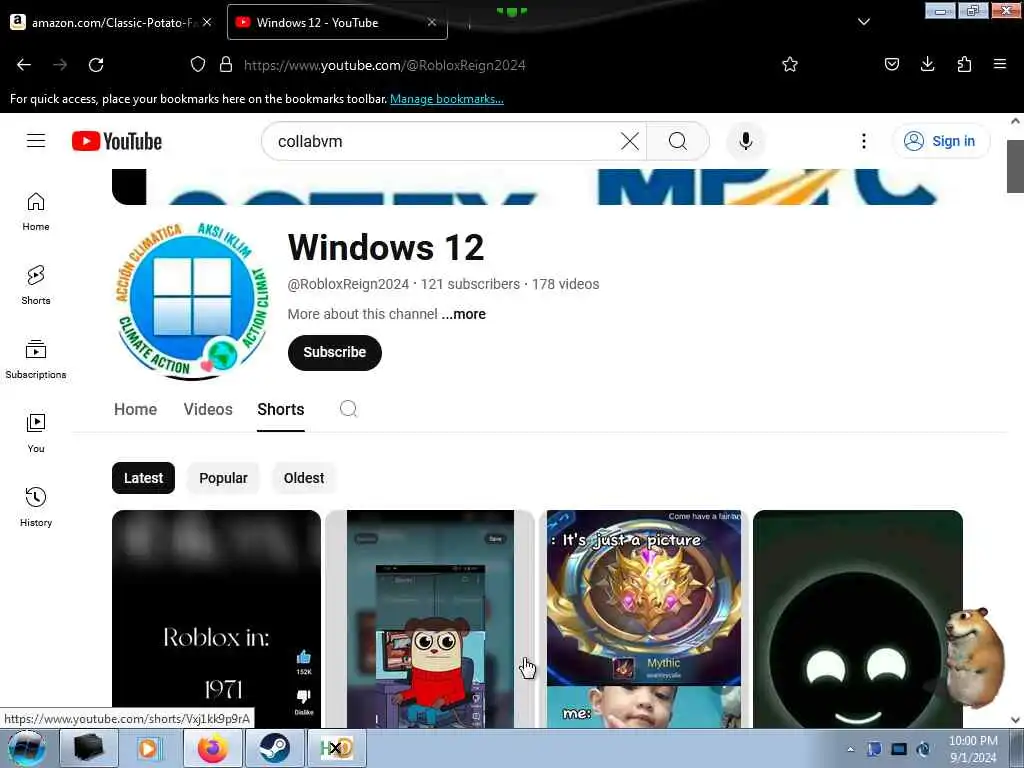The height and width of the screenshot is (768, 1024).
Task: Click the Firefox taskbar icon
Action: [x=212, y=748]
